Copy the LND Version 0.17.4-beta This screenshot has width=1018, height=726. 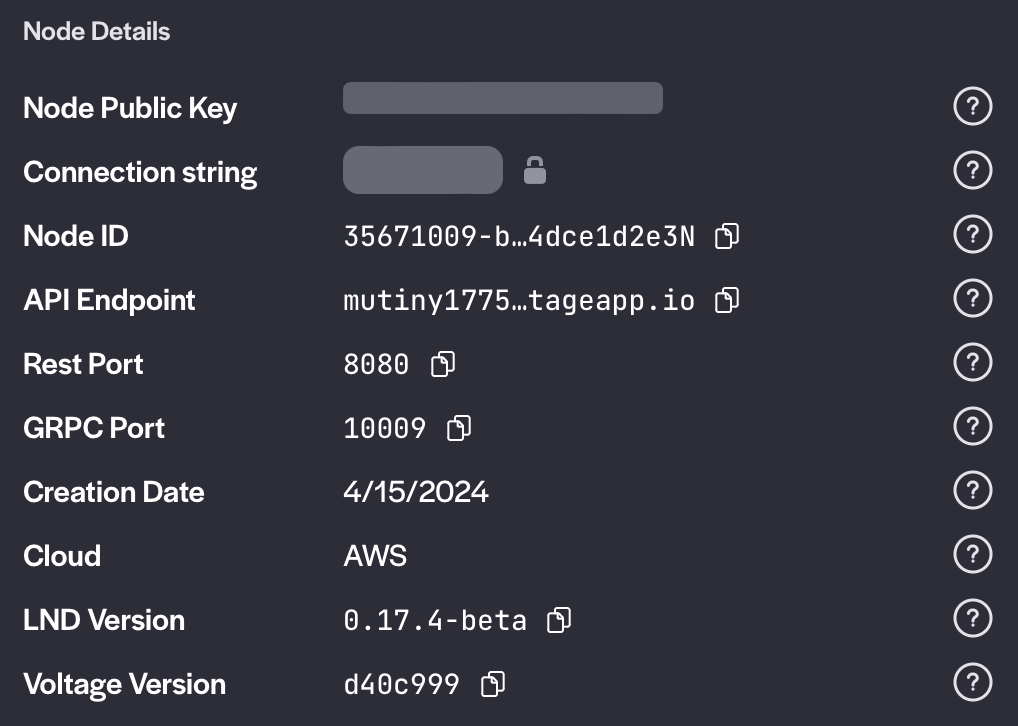pyautogui.click(x=558, y=619)
